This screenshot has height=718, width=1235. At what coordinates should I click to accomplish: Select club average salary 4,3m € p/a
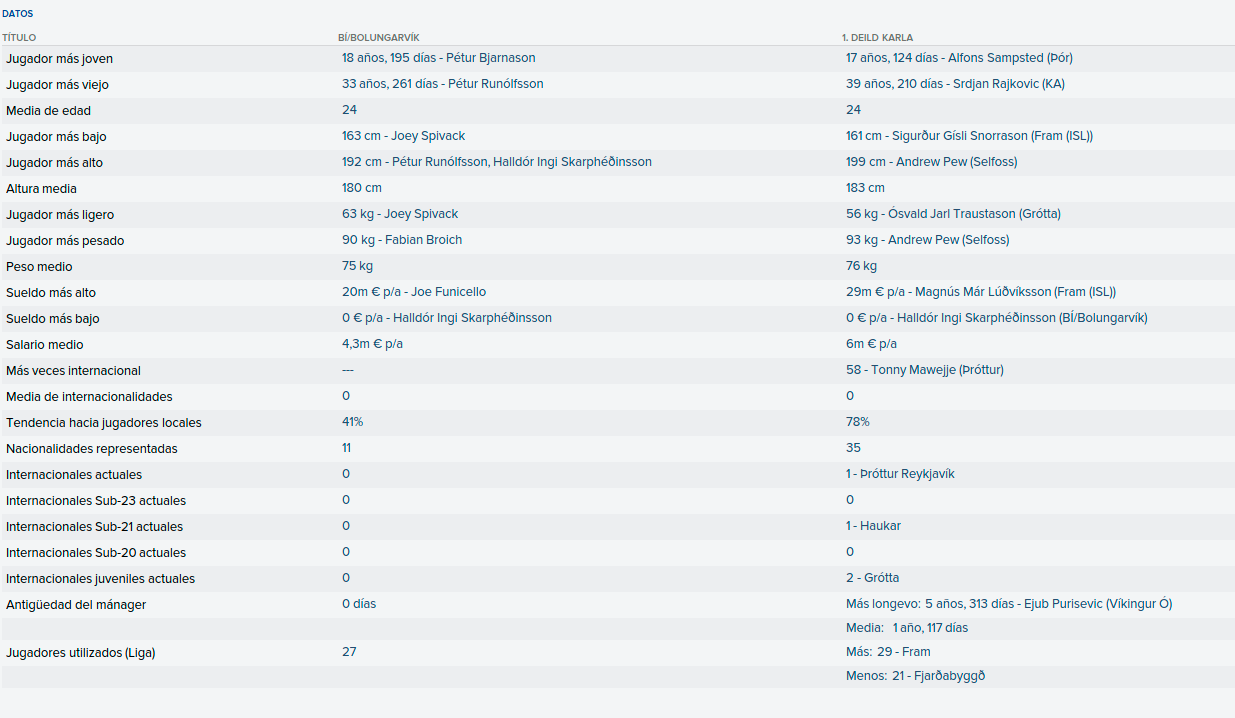372,344
